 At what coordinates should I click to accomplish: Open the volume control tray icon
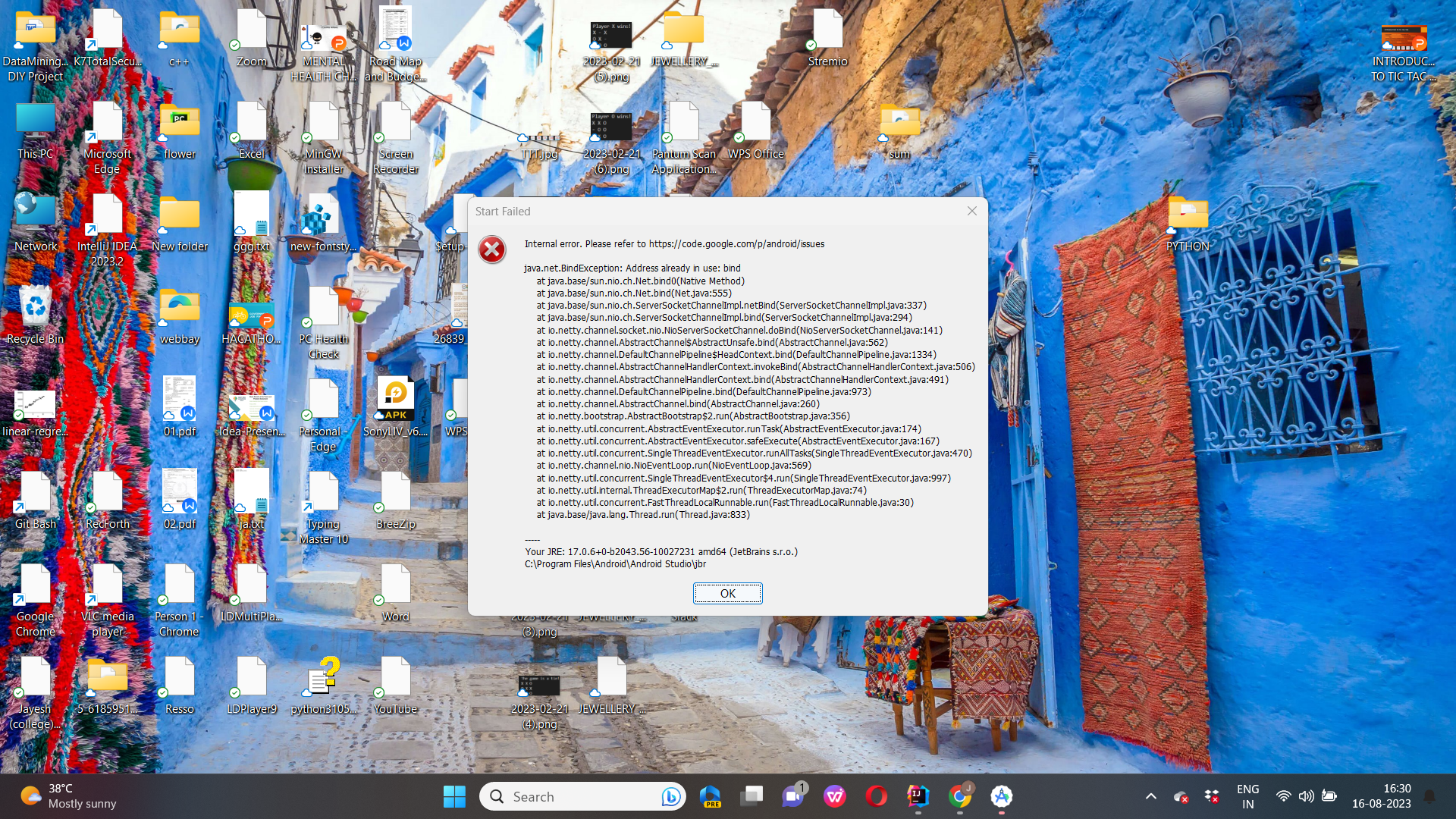pyautogui.click(x=1306, y=796)
